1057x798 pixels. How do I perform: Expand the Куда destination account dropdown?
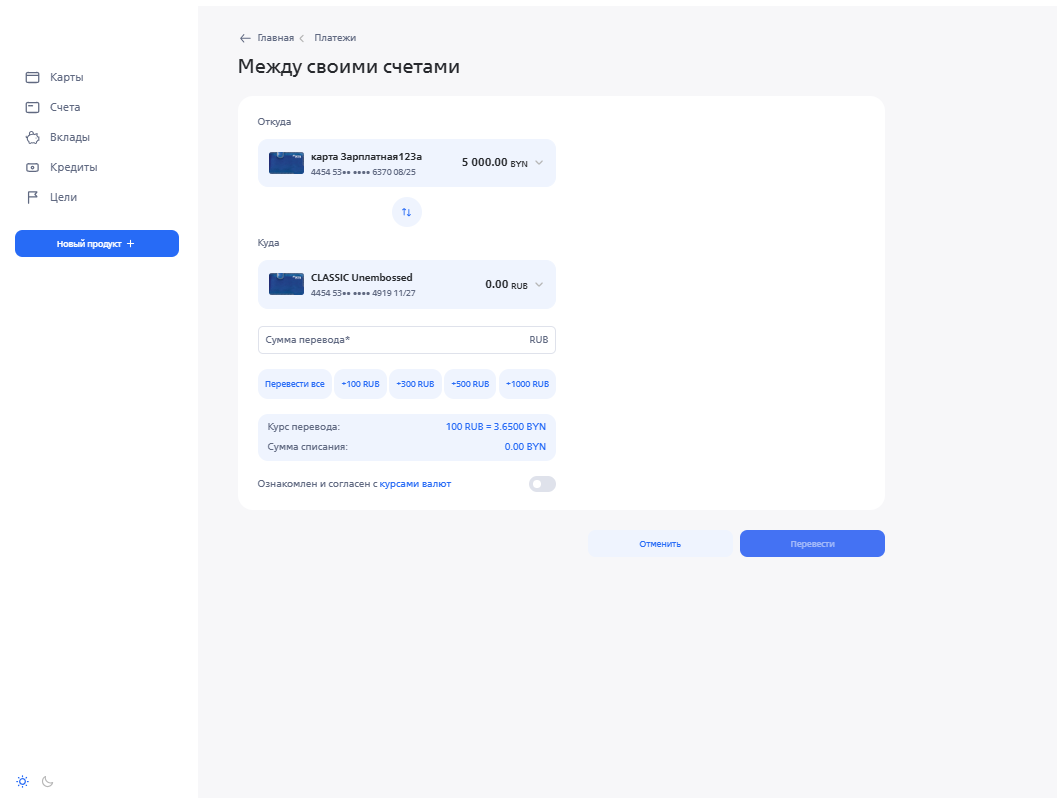539,285
